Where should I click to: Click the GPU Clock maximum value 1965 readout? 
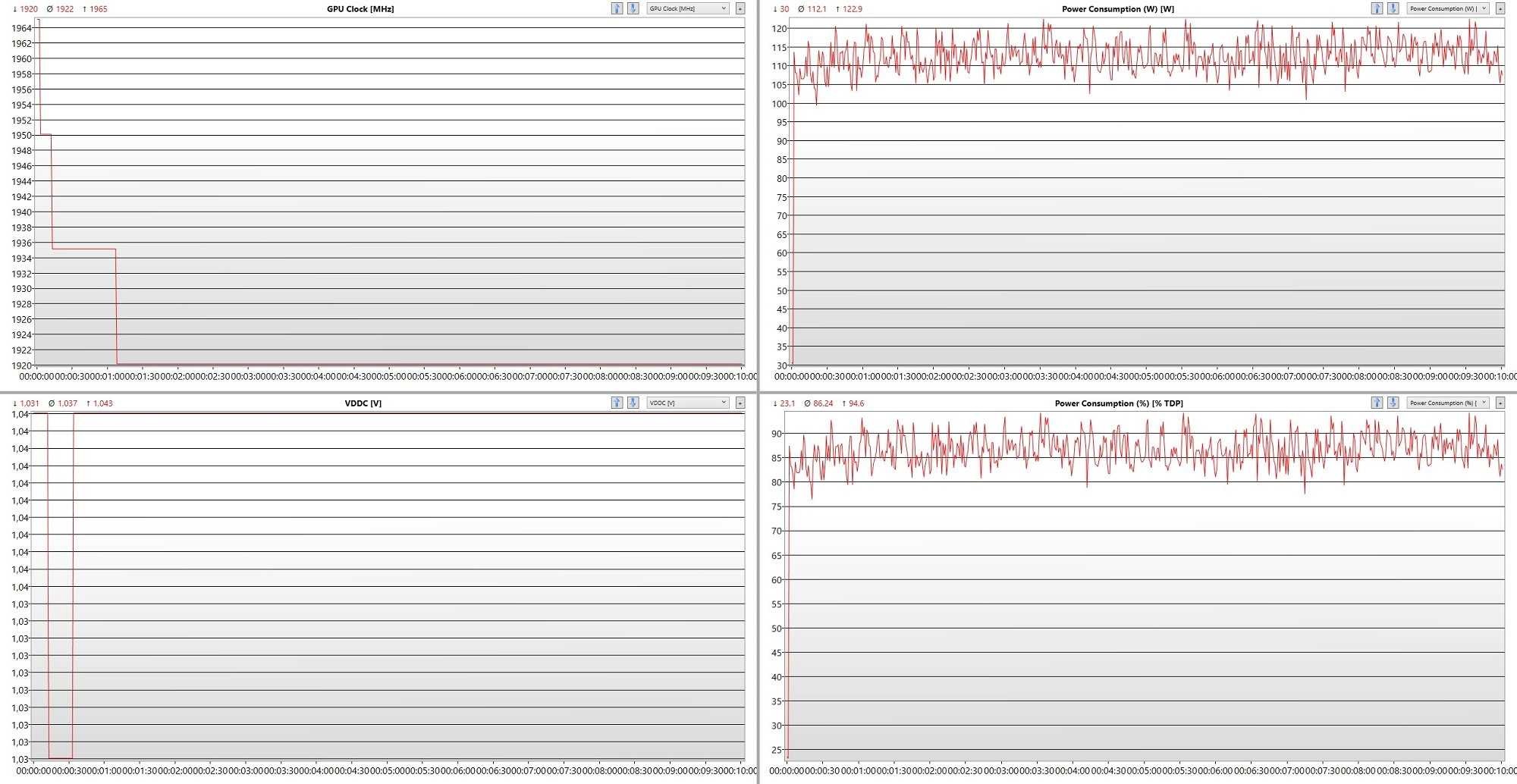click(95, 9)
